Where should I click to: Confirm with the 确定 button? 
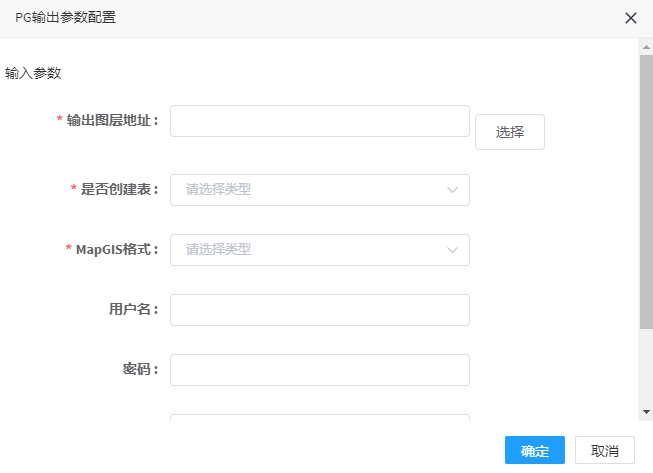pyautogui.click(x=535, y=450)
